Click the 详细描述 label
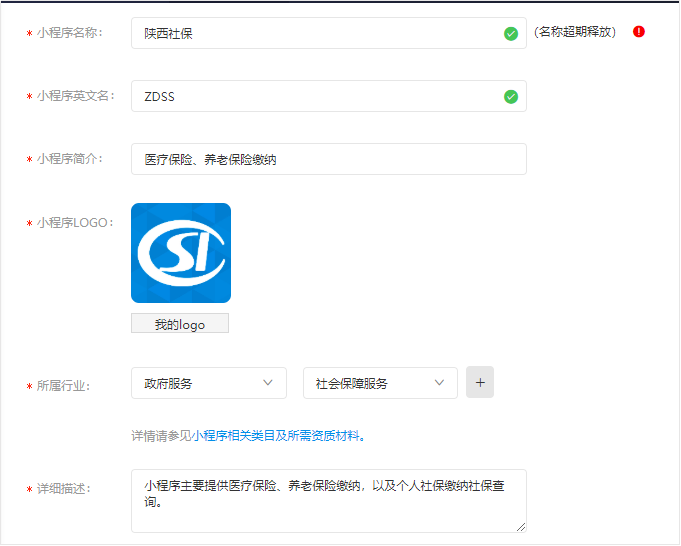681x546 pixels. pos(63,489)
